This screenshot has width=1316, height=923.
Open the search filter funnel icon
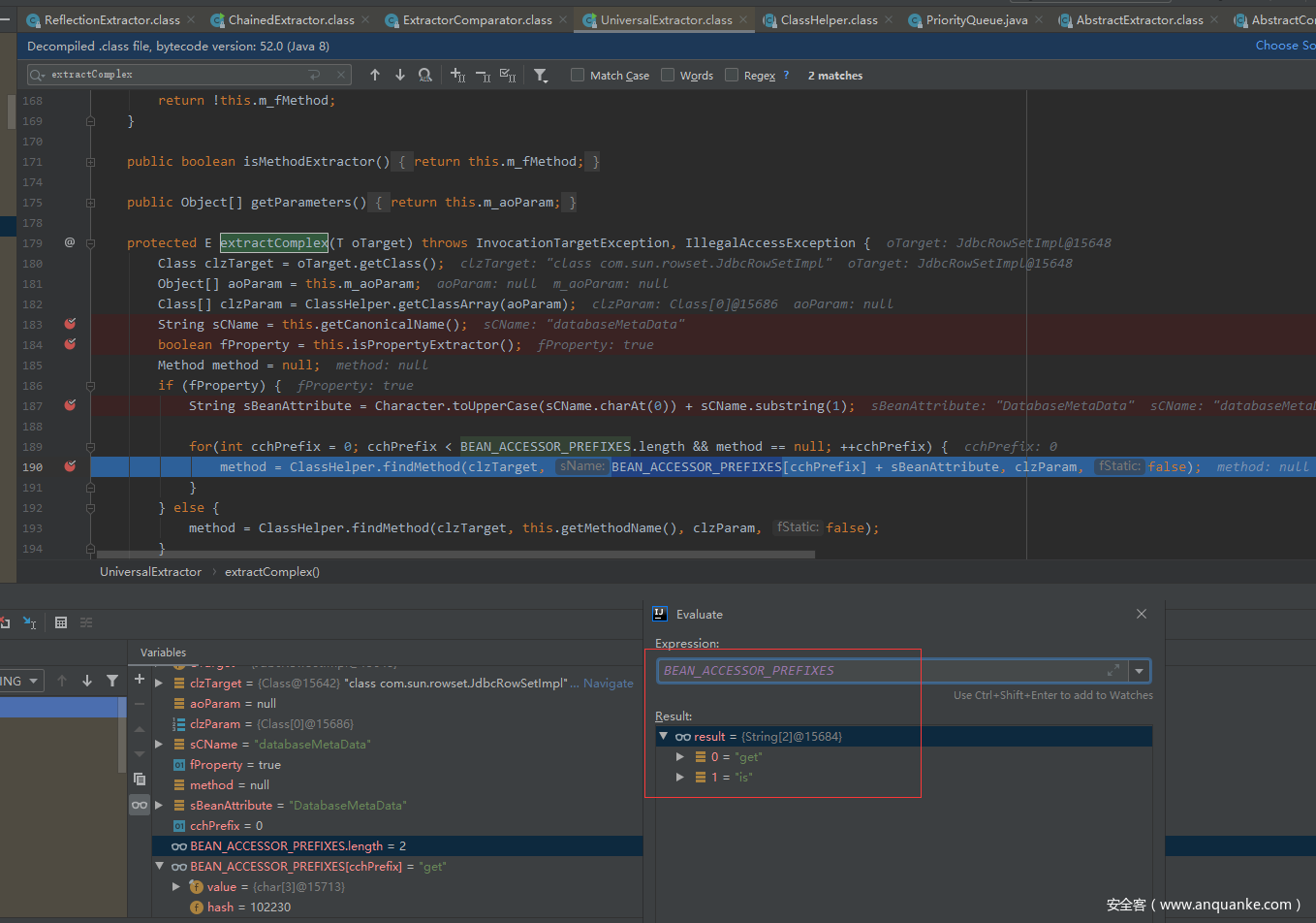[541, 75]
